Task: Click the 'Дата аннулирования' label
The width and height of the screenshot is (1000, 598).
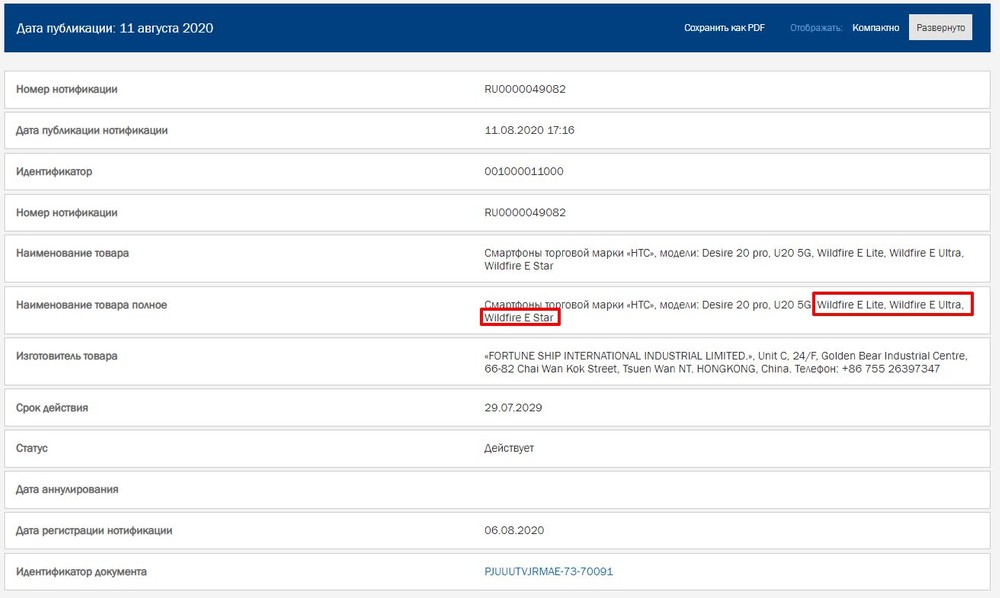Action: pos(67,490)
